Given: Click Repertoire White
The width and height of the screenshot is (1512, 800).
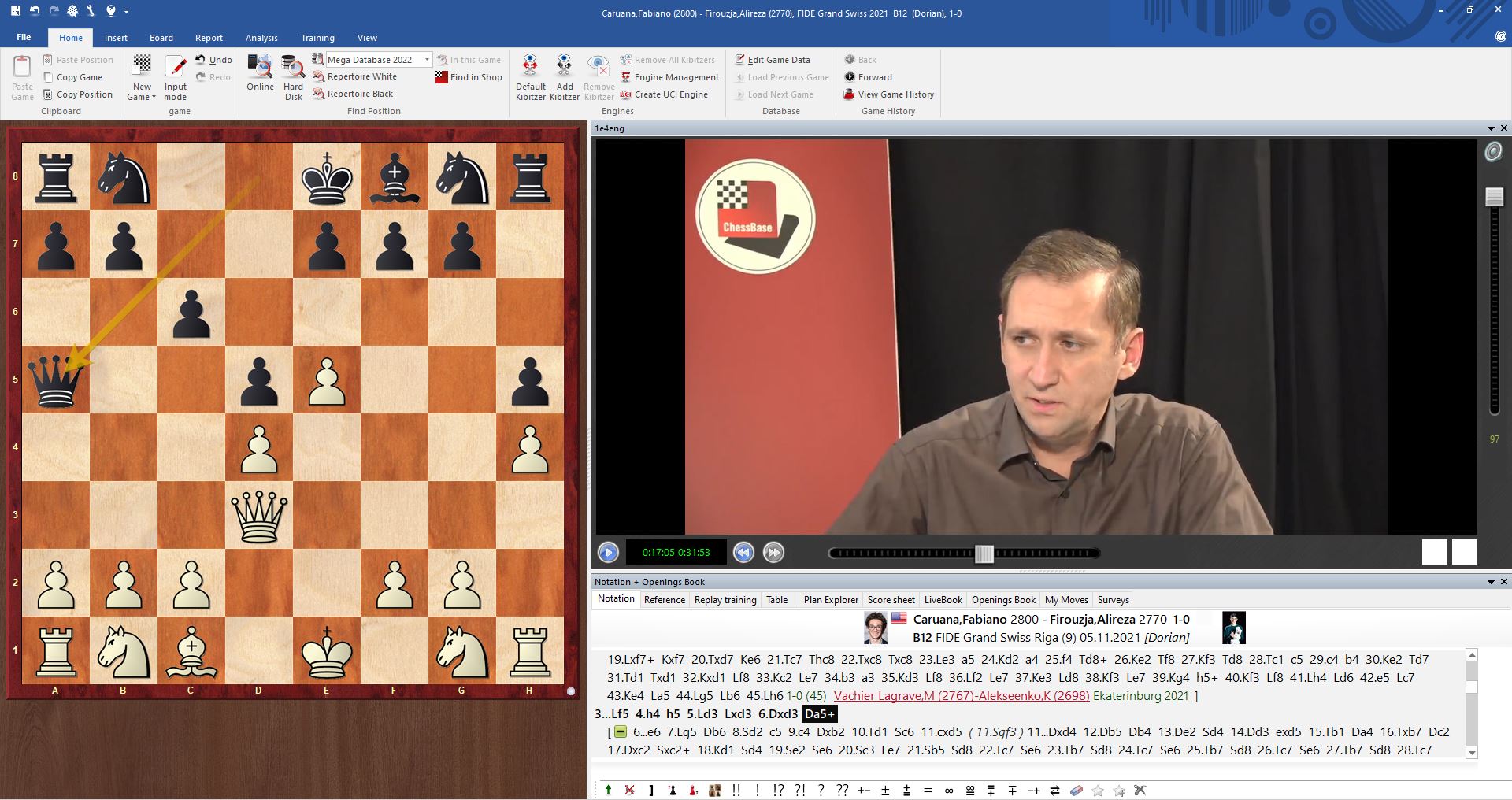Looking at the screenshot, I should (355, 76).
